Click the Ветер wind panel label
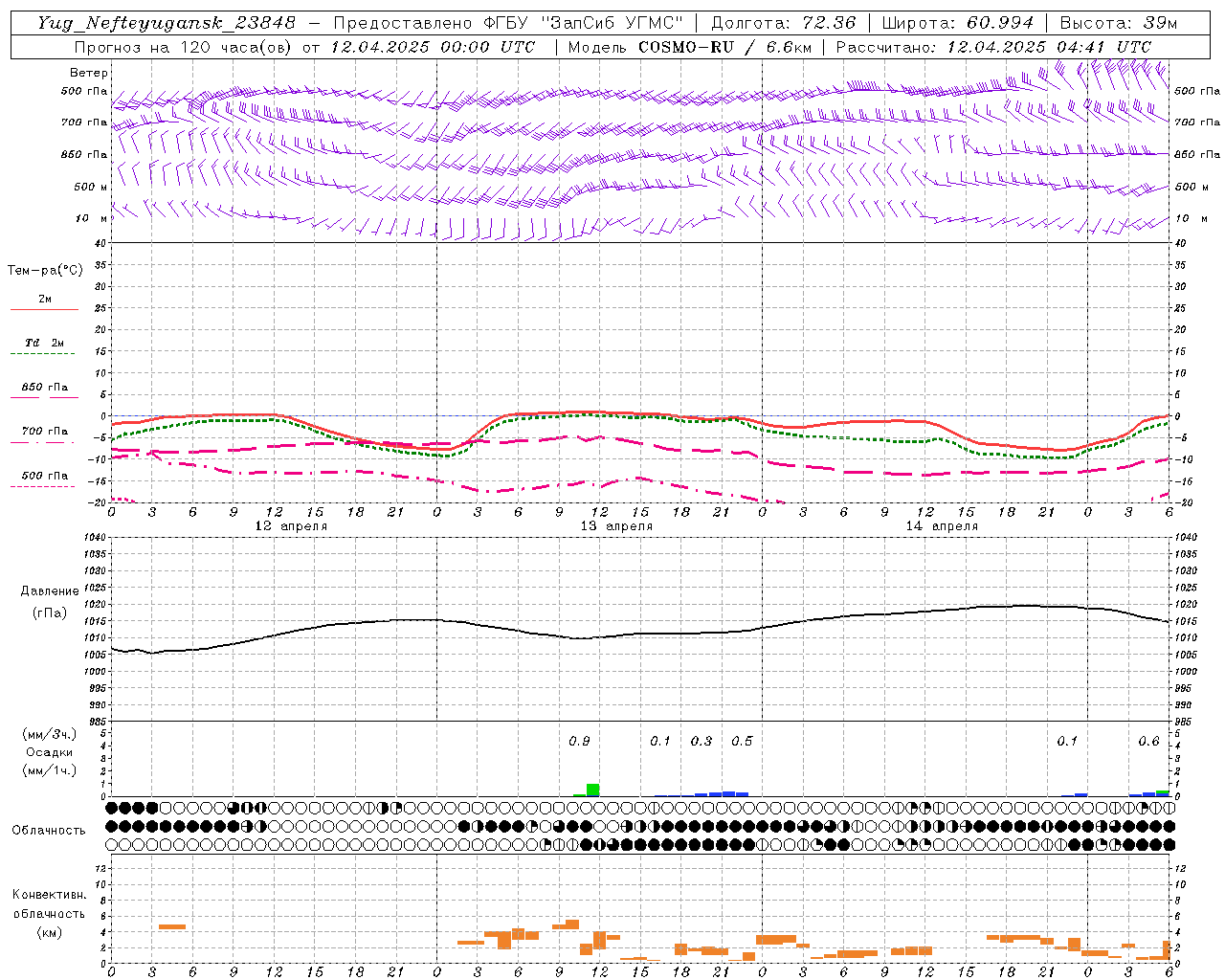The height and width of the screenshot is (980, 1225). (89, 73)
